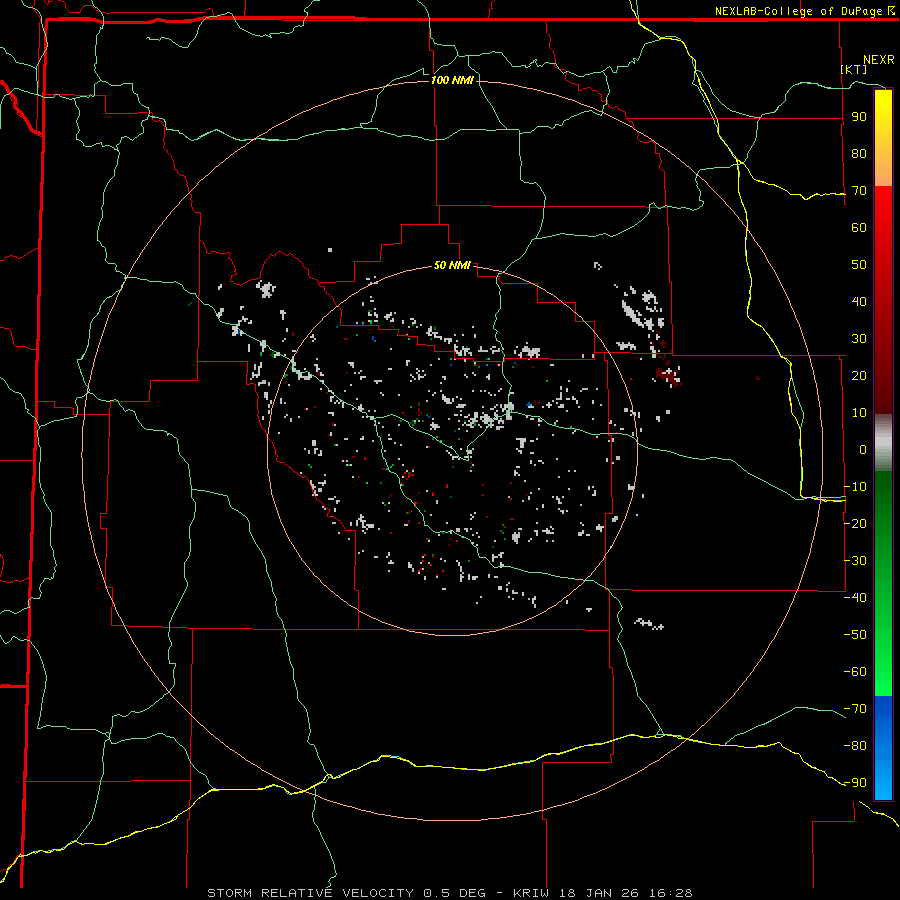
Task: Click the -30 knot scale label
Action: point(855,561)
